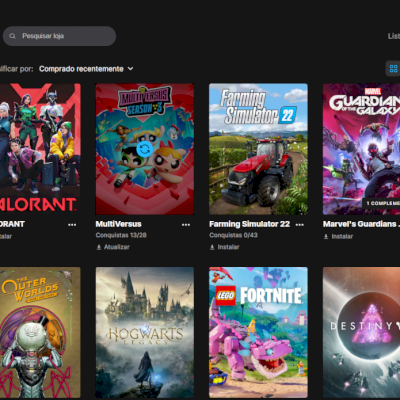Click Conquistas 13/28 under MultiVersus
Image resolution: width=400 pixels, height=400 pixels.
tap(121, 235)
